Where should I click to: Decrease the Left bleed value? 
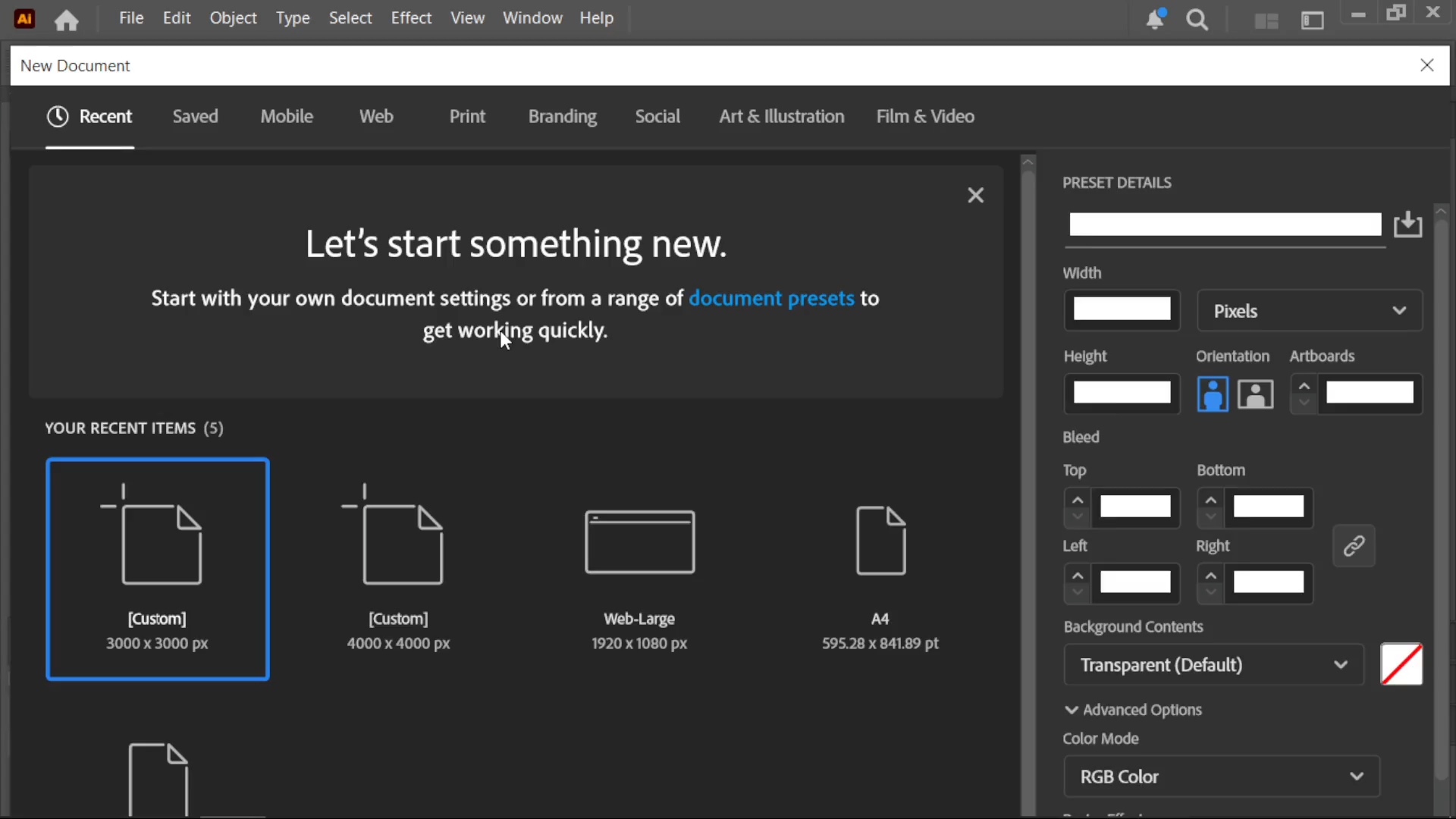coord(1078,593)
